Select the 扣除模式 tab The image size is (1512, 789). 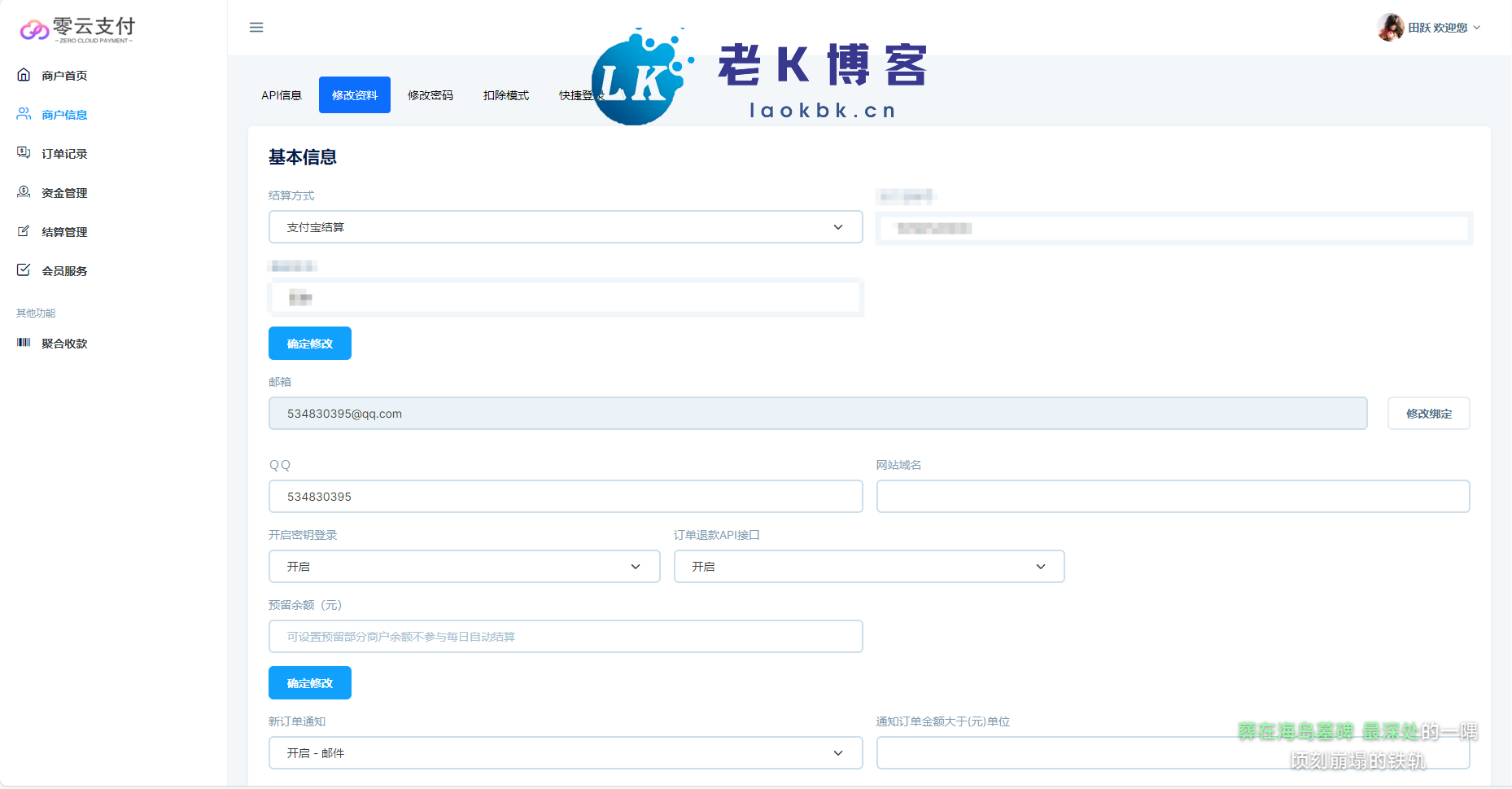coord(506,95)
